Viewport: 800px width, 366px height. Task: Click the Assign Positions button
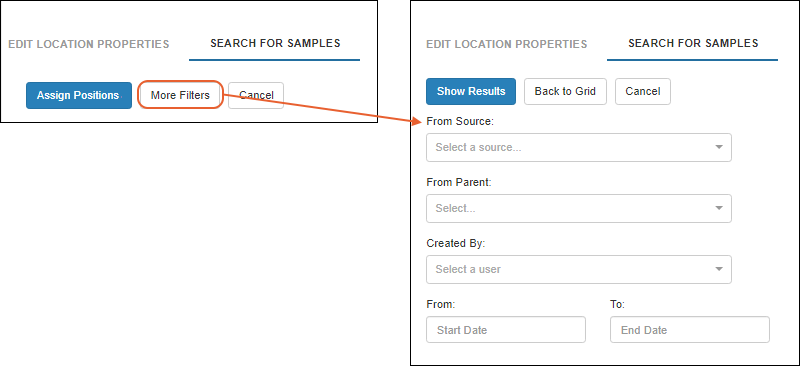[79, 95]
